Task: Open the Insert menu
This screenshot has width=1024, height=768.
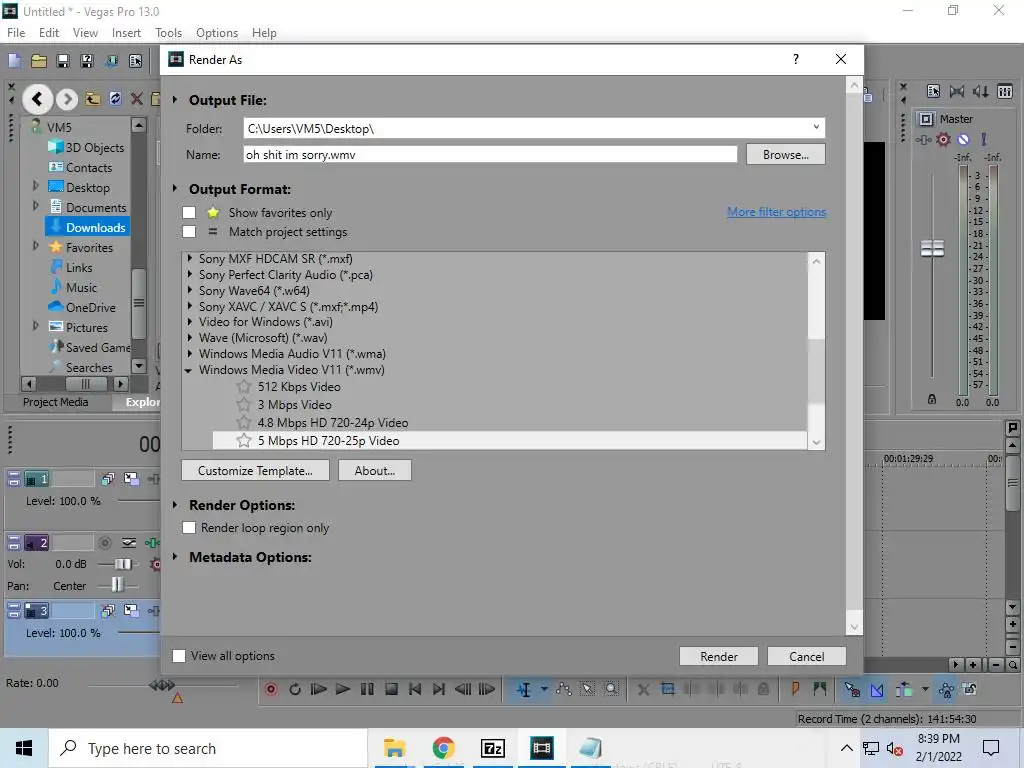Action: tap(126, 33)
